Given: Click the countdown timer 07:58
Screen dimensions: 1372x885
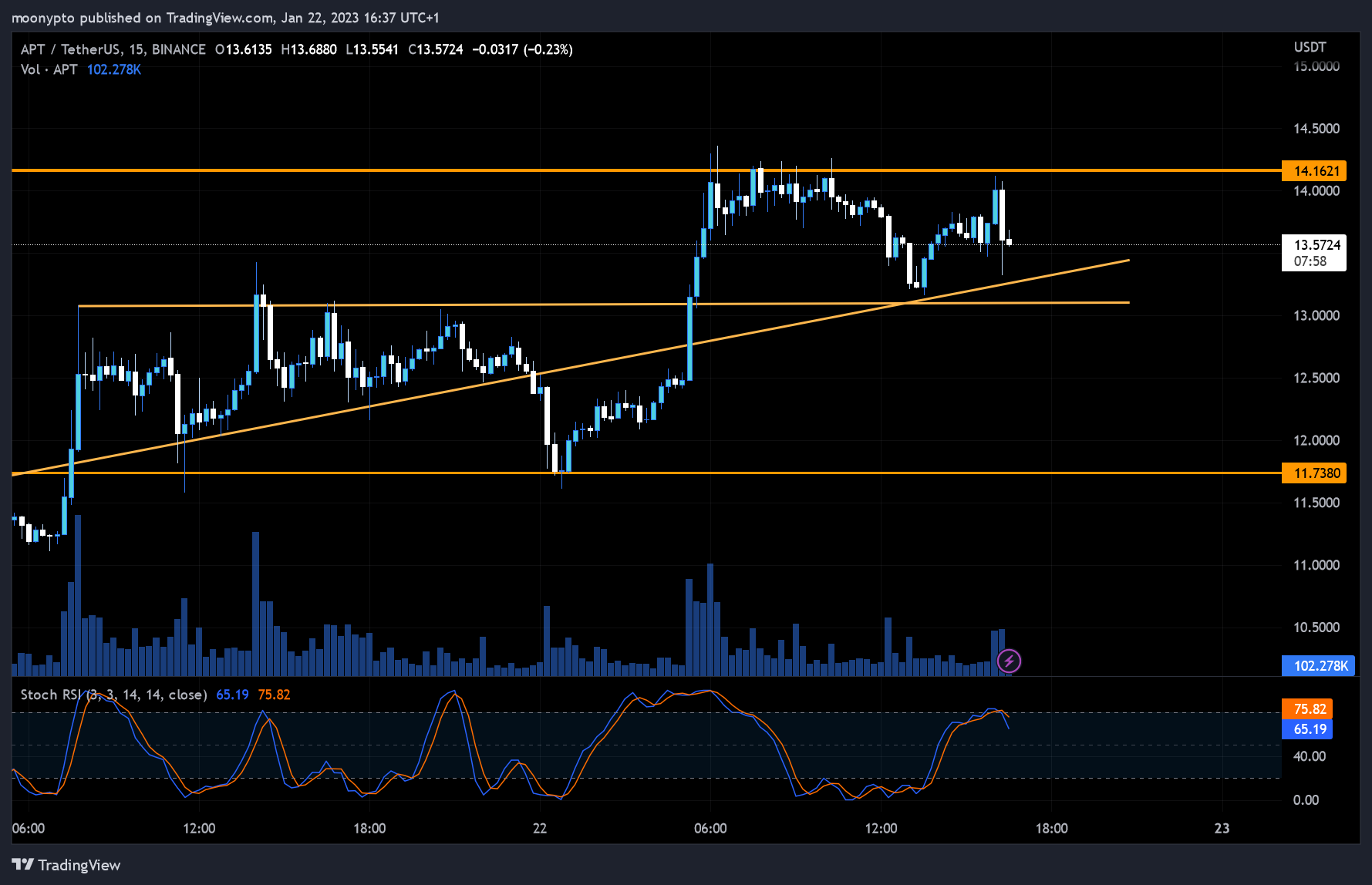Looking at the screenshot, I should 1310,261.
